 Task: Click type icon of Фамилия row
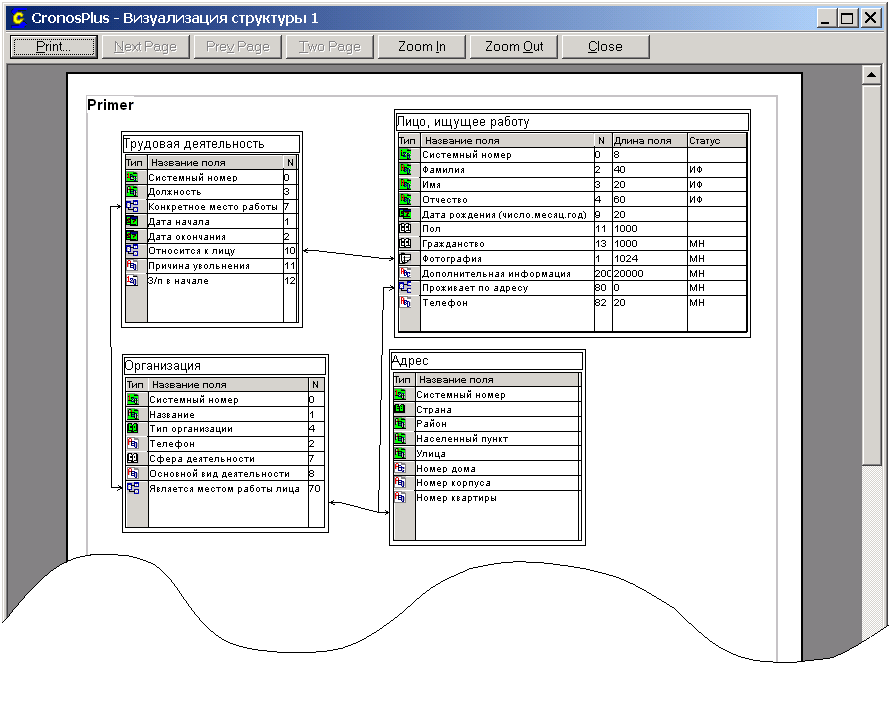405,169
